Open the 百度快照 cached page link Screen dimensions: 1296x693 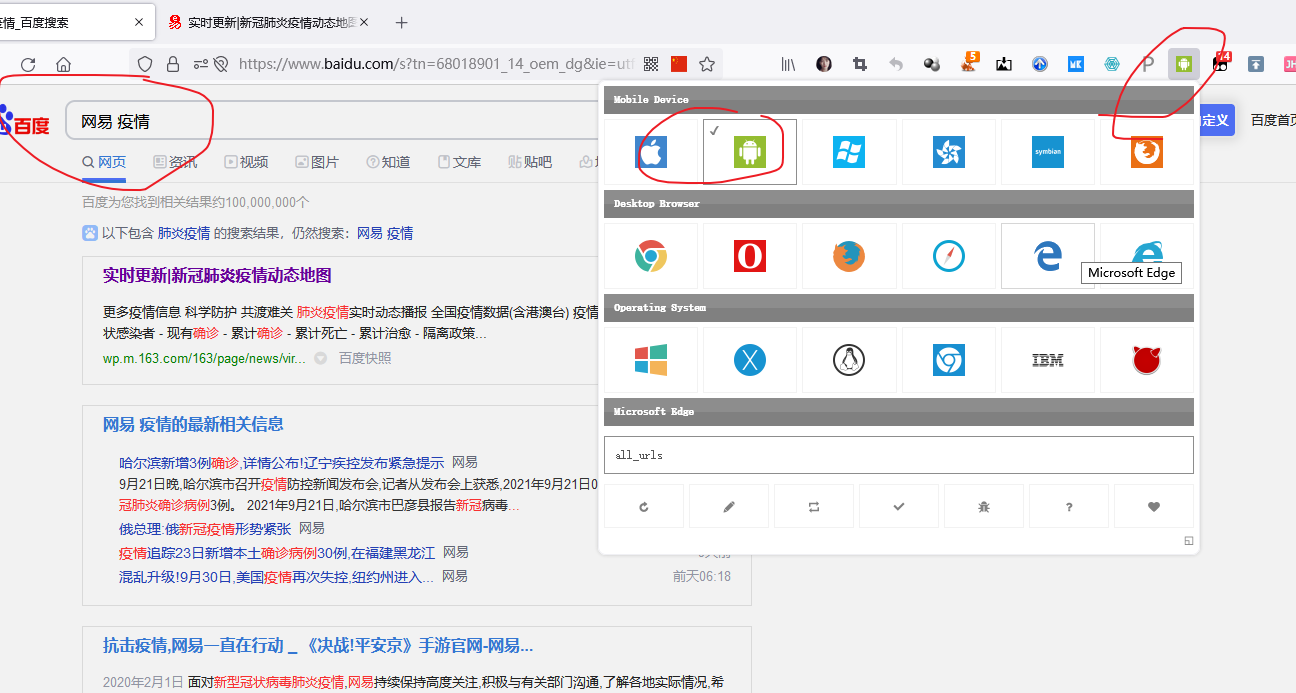[x=365, y=358]
